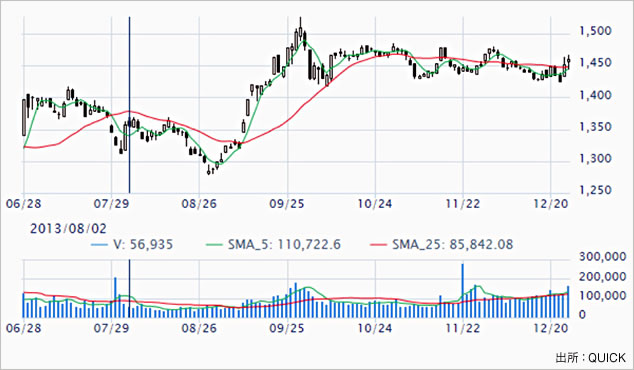Click the 出所：QUICK source credit

[591, 358]
